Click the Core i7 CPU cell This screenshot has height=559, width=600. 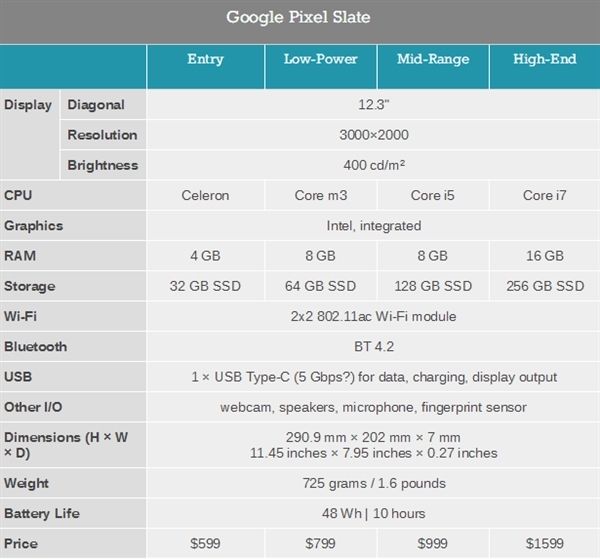tap(544, 196)
